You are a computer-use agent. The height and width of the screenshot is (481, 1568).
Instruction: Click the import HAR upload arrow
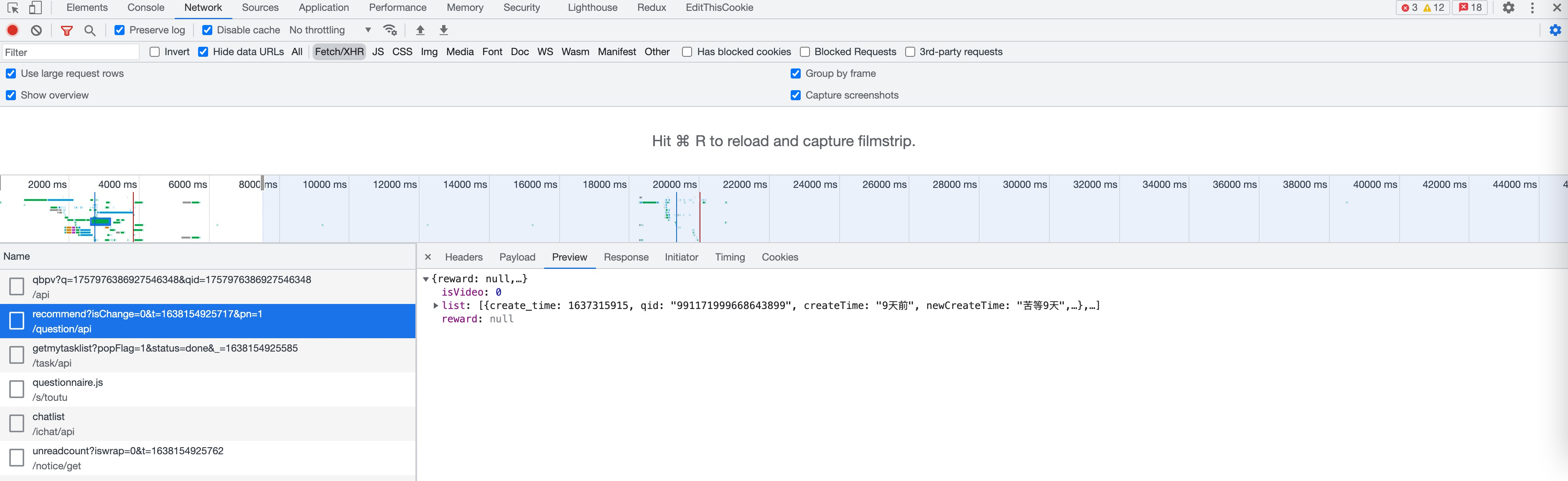click(420, 30)
